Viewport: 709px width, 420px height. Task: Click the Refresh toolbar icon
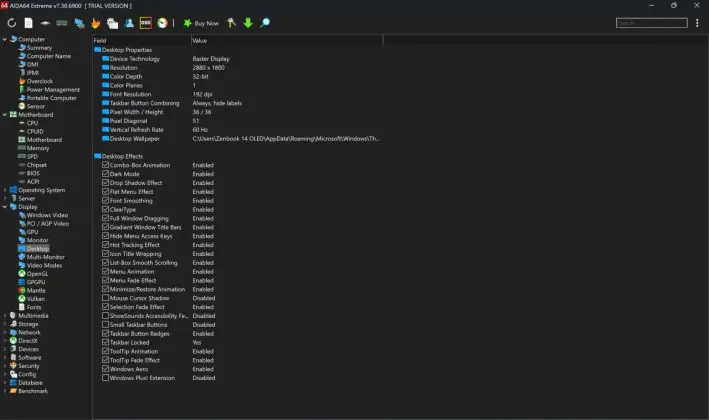coord(12,23)
